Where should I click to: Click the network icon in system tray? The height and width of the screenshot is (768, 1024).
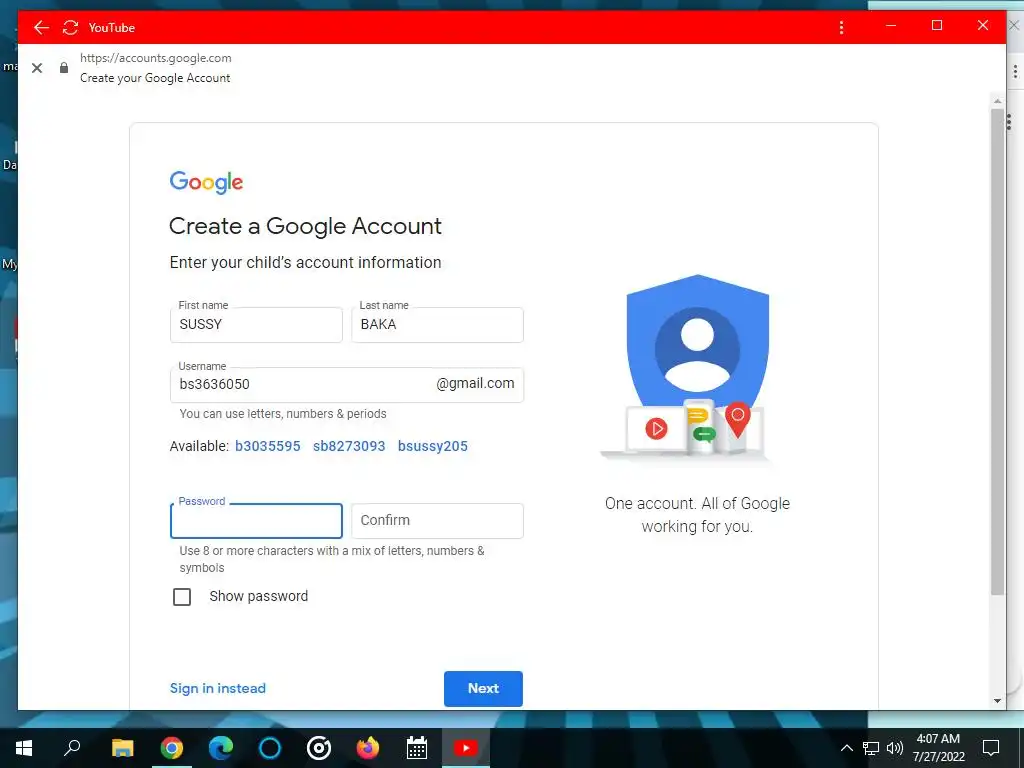(x=871, y=748)
